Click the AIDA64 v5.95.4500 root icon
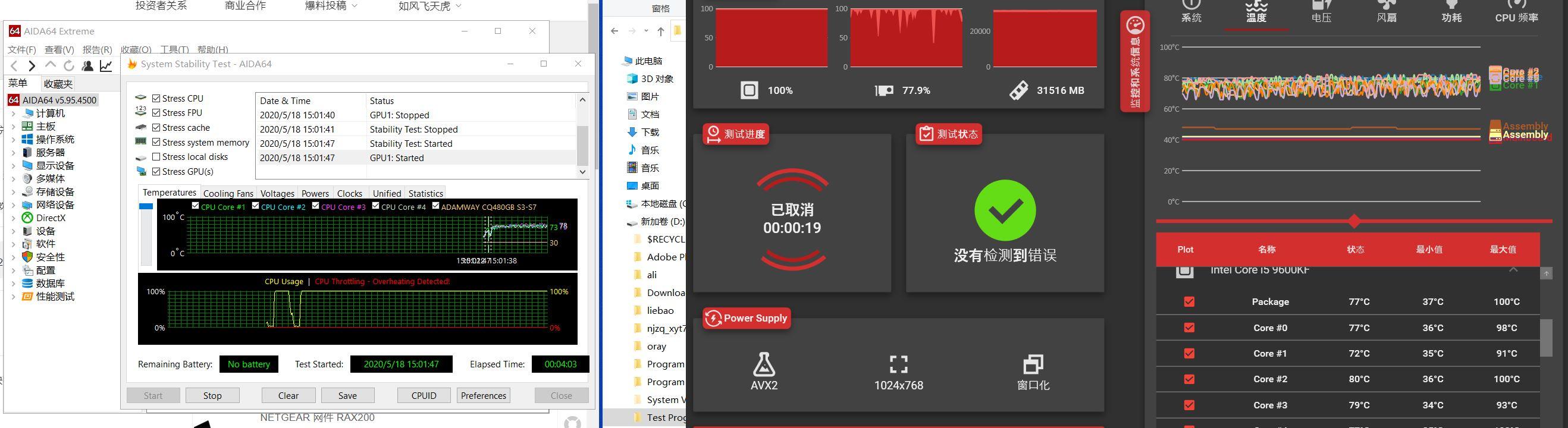1568x428 pixels. coord(14,100)
